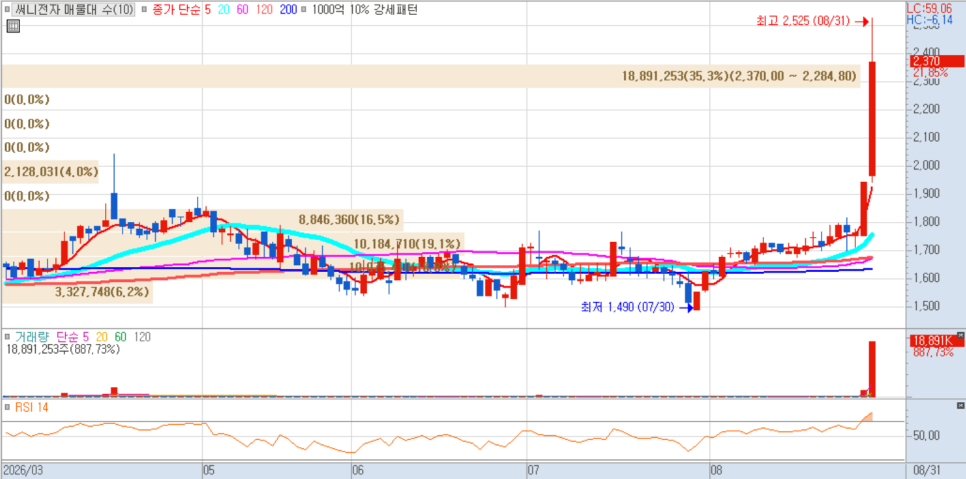Image resolution: width=966 pixels, height=479 pixels.
Task: Click the 887.73% label on volume axis
Action: click(933, 352)
